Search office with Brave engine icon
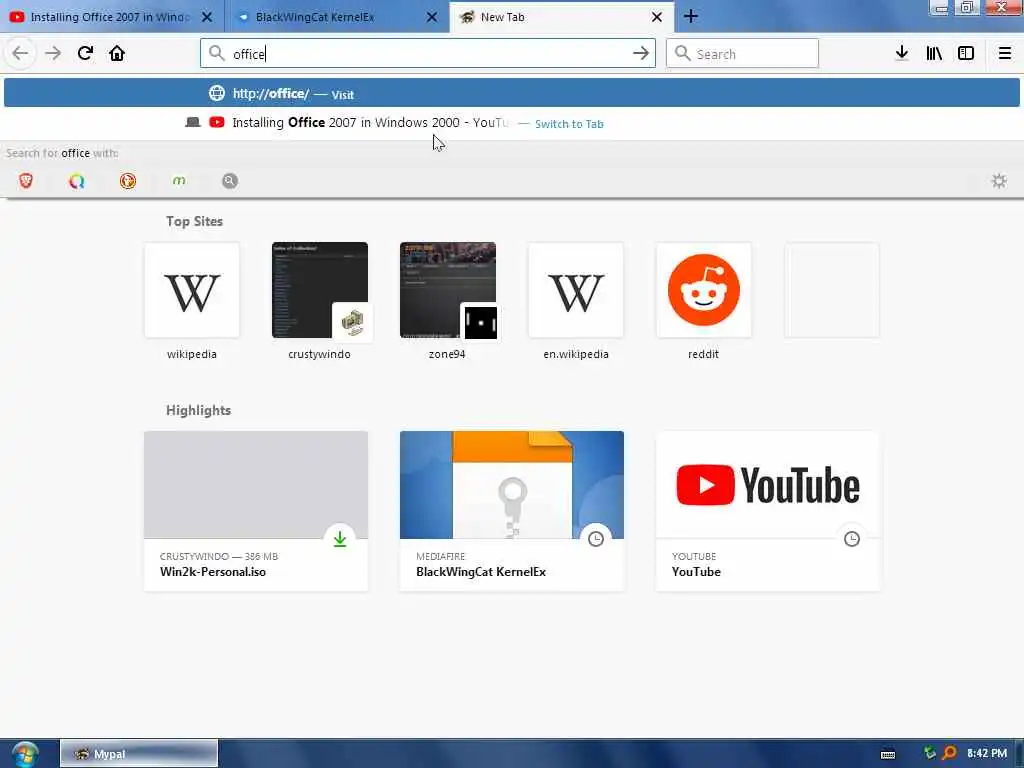Screen dimensions: 1024x768 pyautogui.click(x=26, y=181)
